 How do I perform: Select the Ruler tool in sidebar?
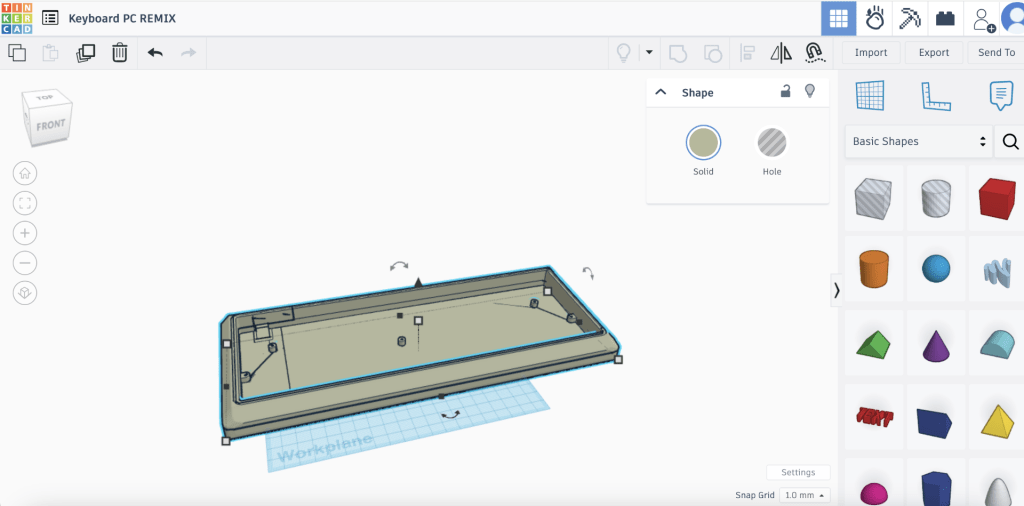pyautogui.click(x=935, y=96)
